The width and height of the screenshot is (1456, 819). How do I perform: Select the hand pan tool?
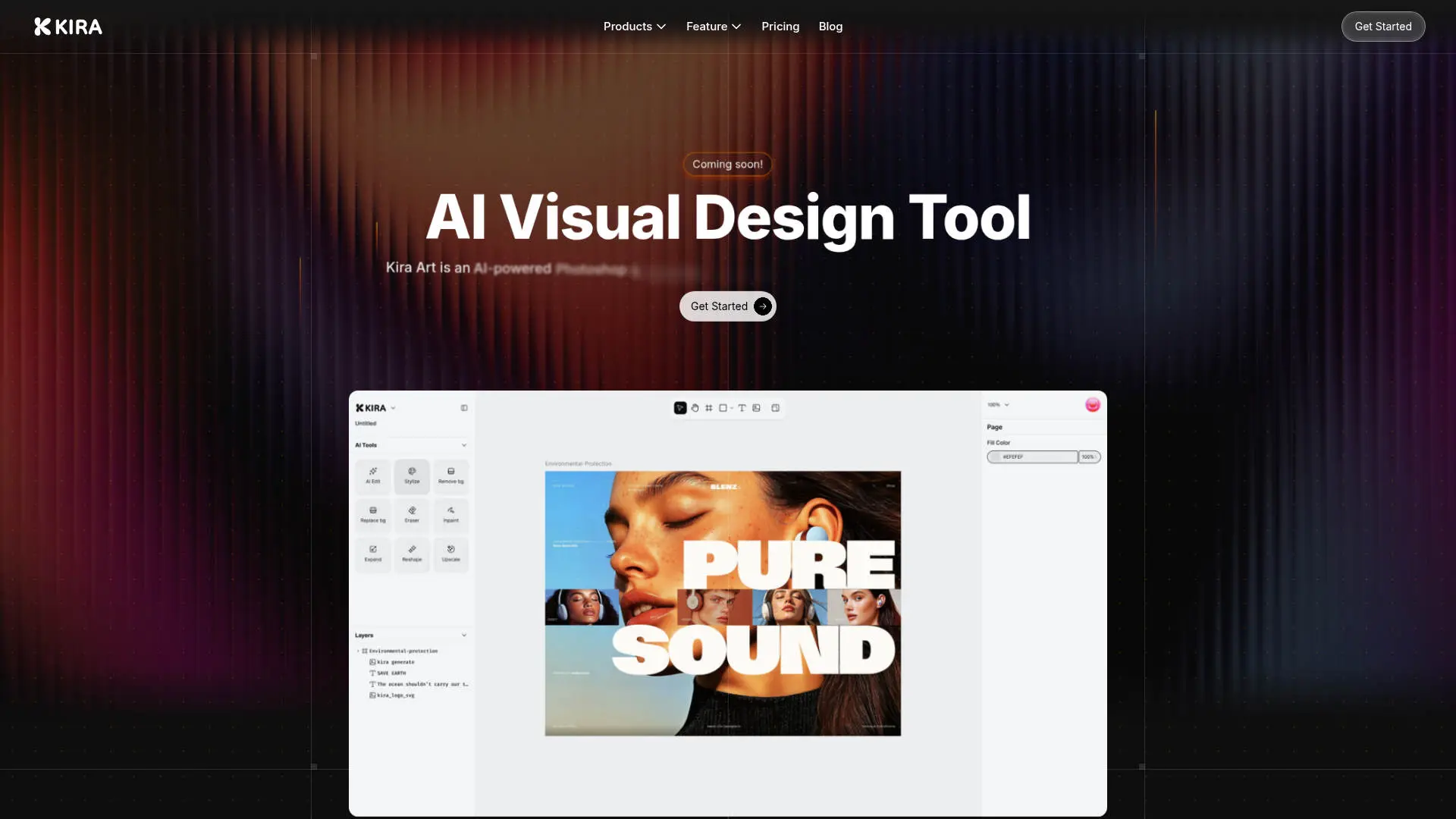pos(695,408)
